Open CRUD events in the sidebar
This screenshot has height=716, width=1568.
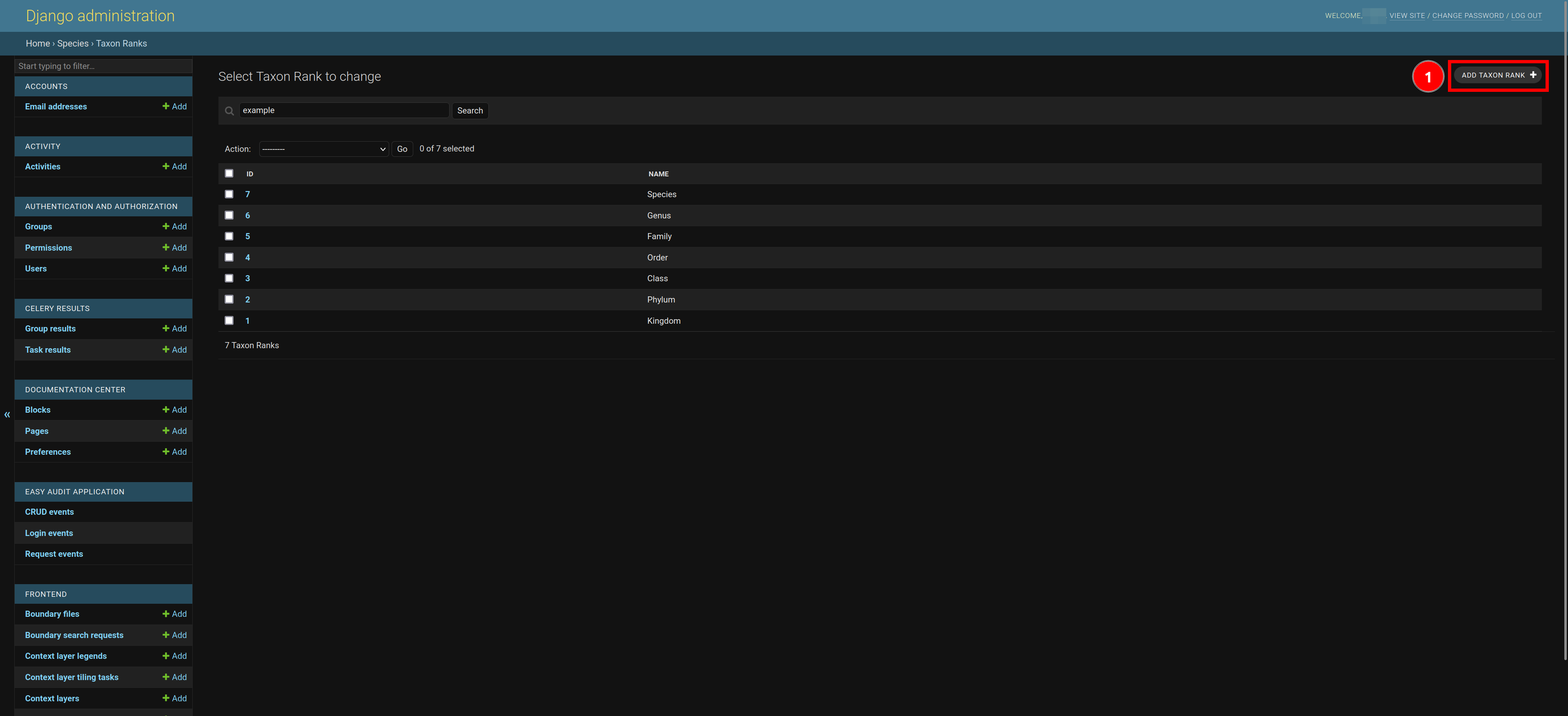coord(49,512)
